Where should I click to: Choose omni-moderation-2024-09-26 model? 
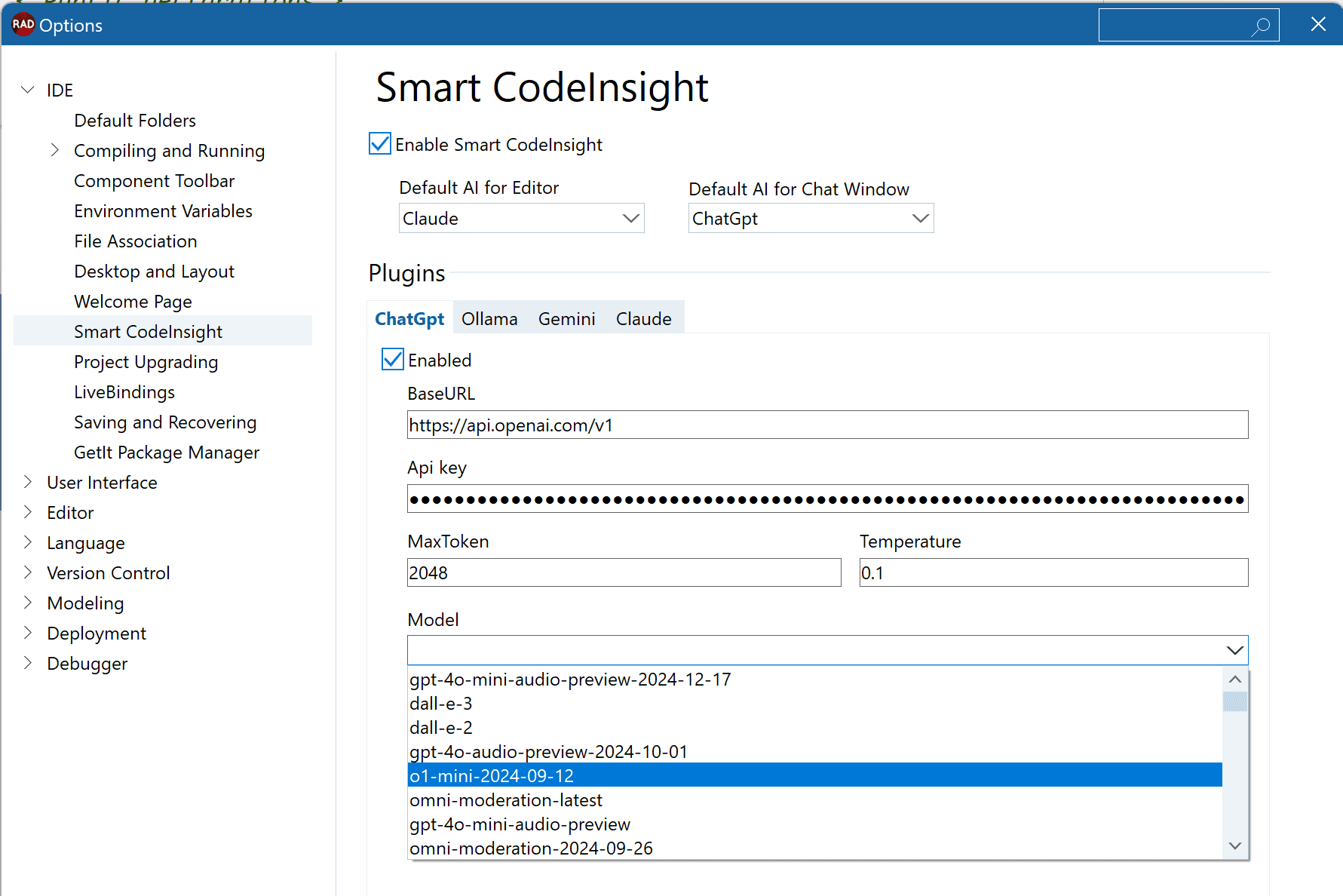(x=814, y=848)
